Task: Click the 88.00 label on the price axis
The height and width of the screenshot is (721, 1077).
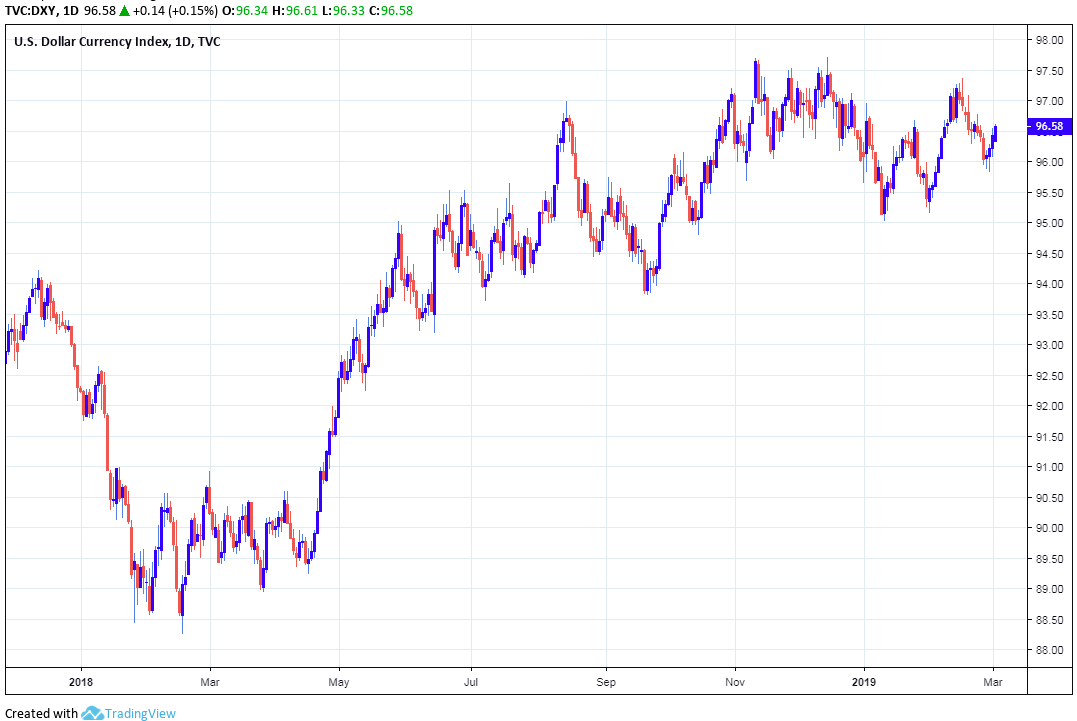Action: click(x=1048, y=650)
